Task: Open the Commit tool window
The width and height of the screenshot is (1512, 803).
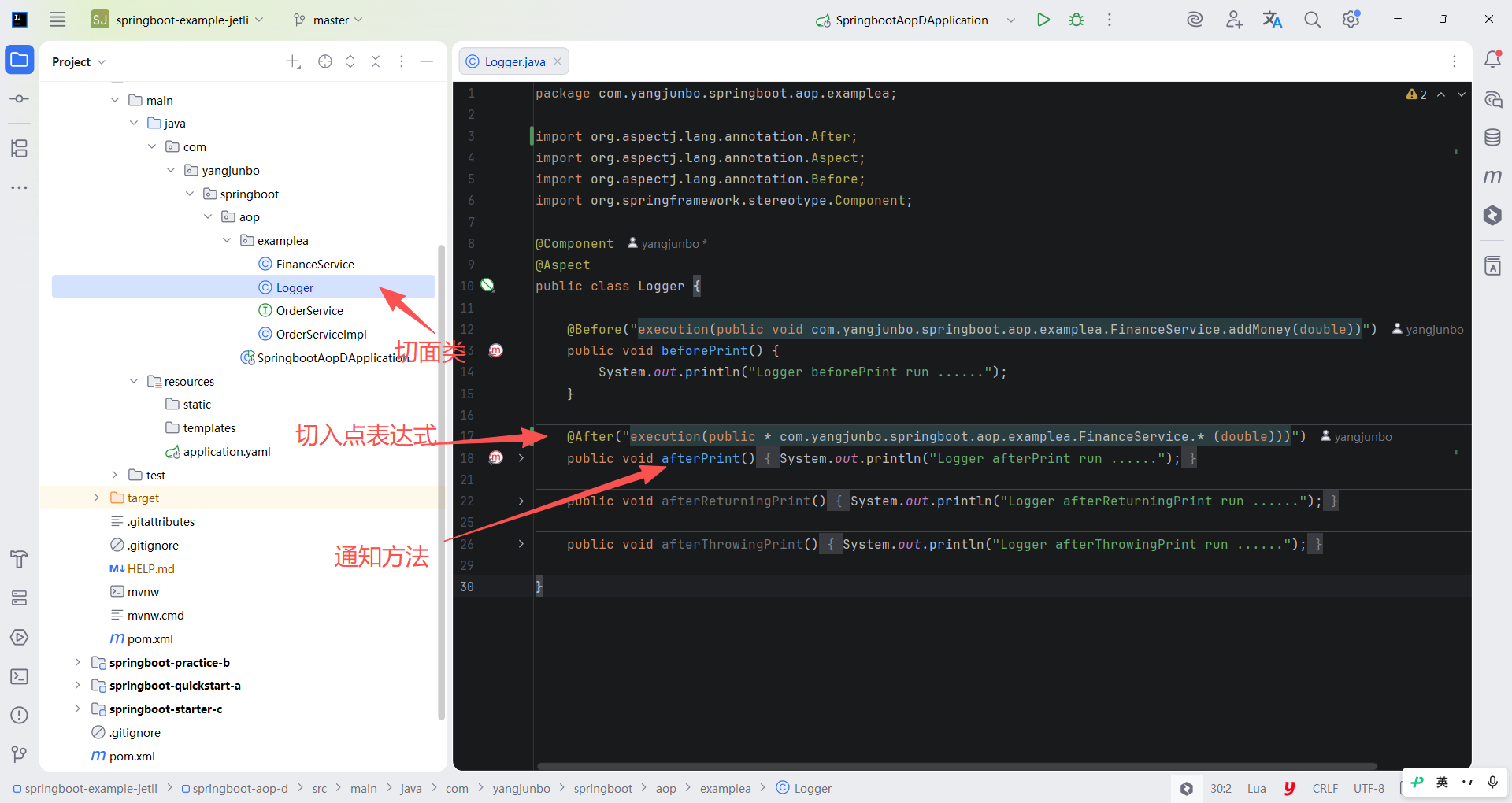Action: tap(20, 99)
